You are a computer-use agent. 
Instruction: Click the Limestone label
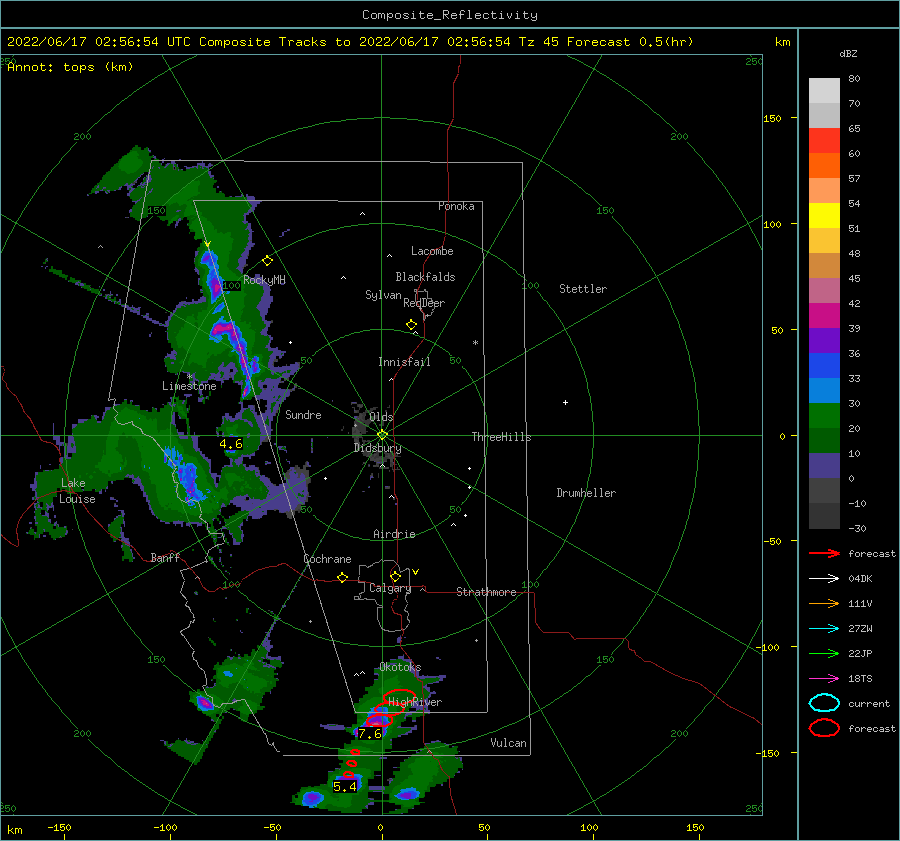click(189, 386)
